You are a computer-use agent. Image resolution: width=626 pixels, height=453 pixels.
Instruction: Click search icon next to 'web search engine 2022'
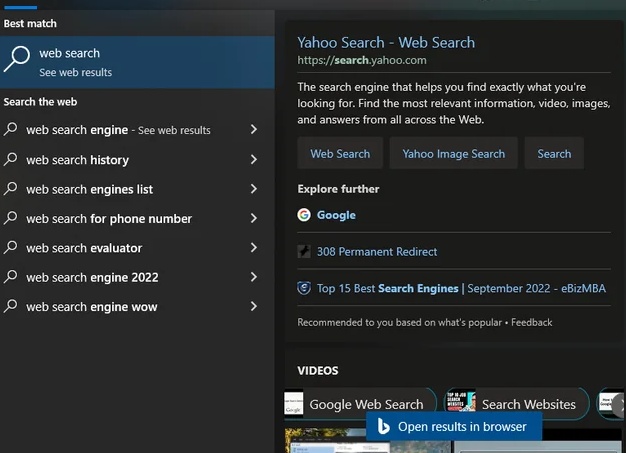point(11,277)
